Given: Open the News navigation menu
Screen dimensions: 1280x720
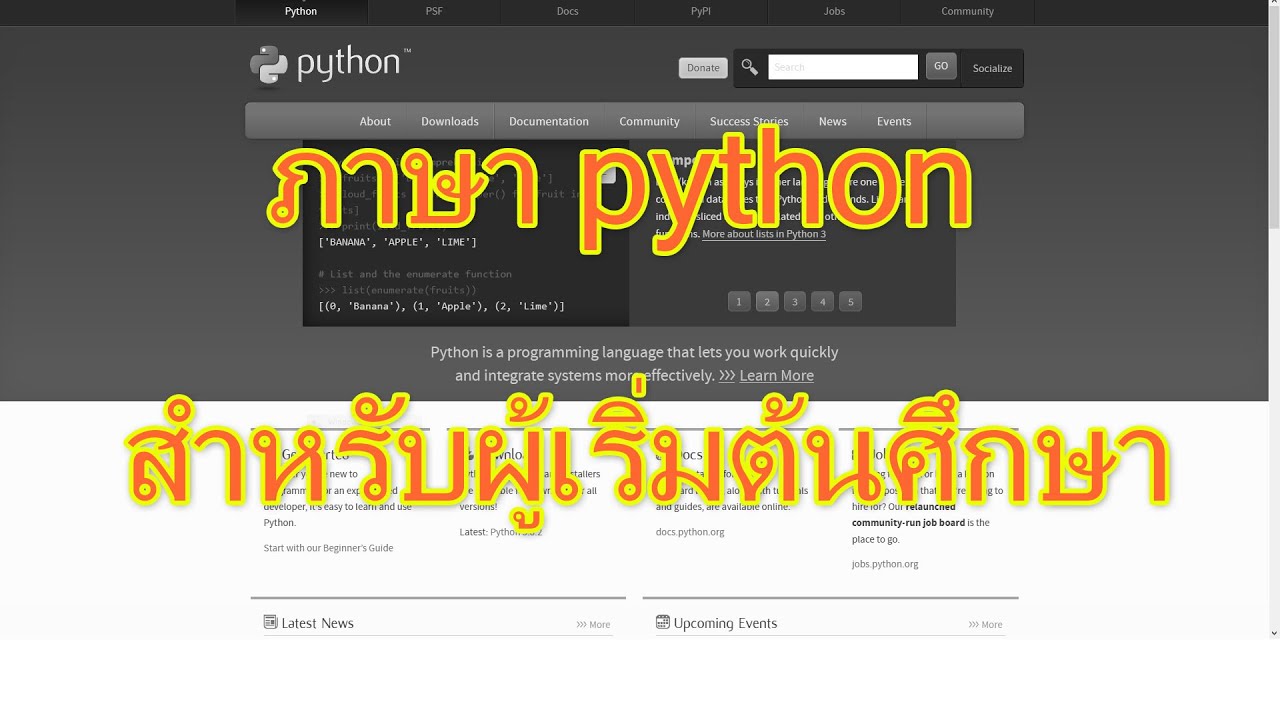Looking at the screenshot, I should click(832, 121).
